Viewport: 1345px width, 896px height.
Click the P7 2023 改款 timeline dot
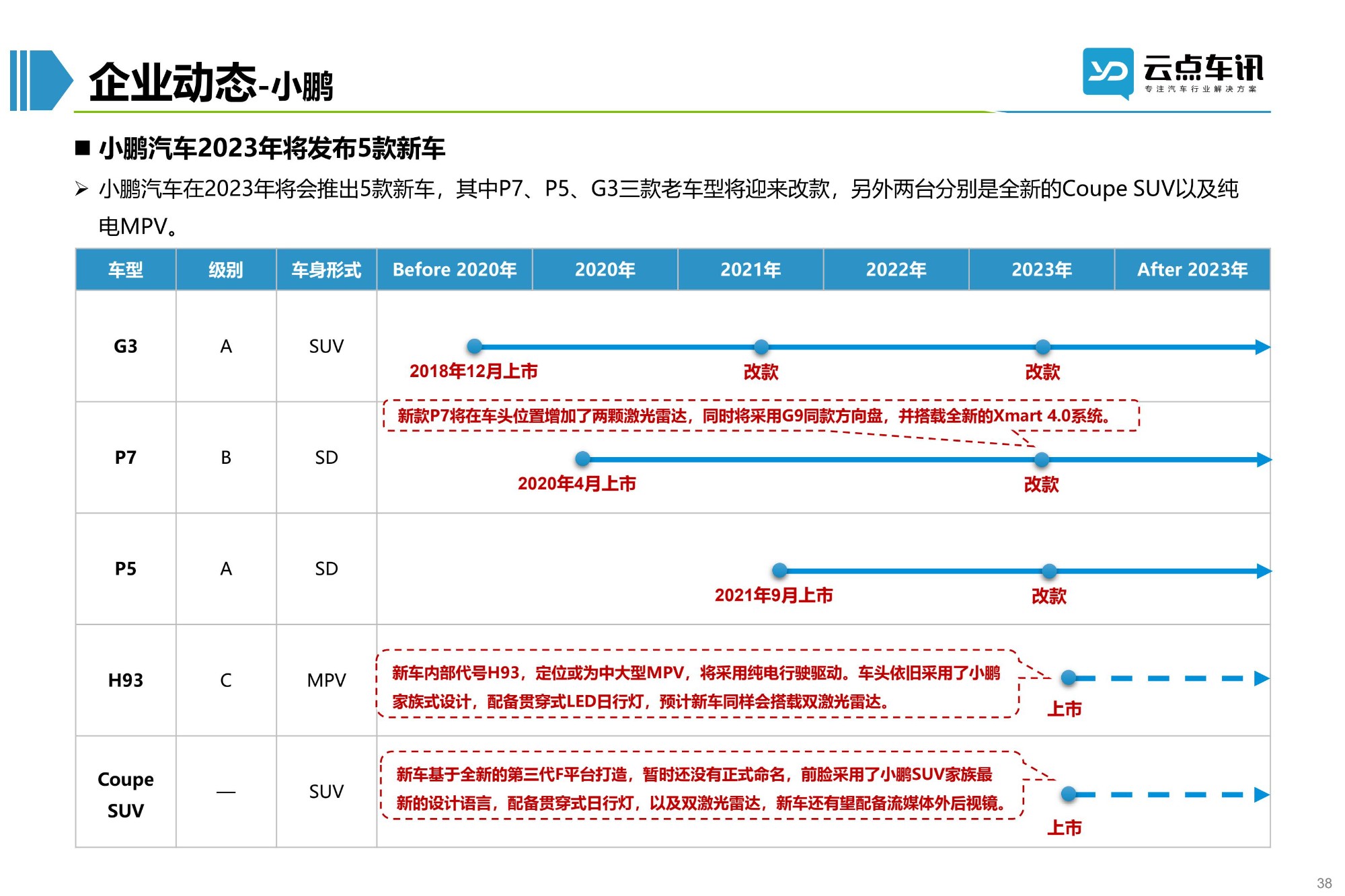click(x=1042, y=460)
